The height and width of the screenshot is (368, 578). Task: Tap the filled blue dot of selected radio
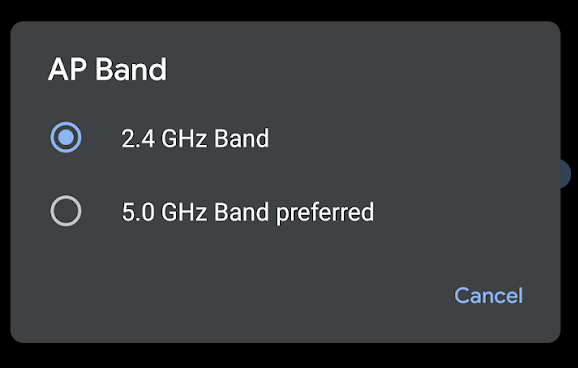coord(66,138)
